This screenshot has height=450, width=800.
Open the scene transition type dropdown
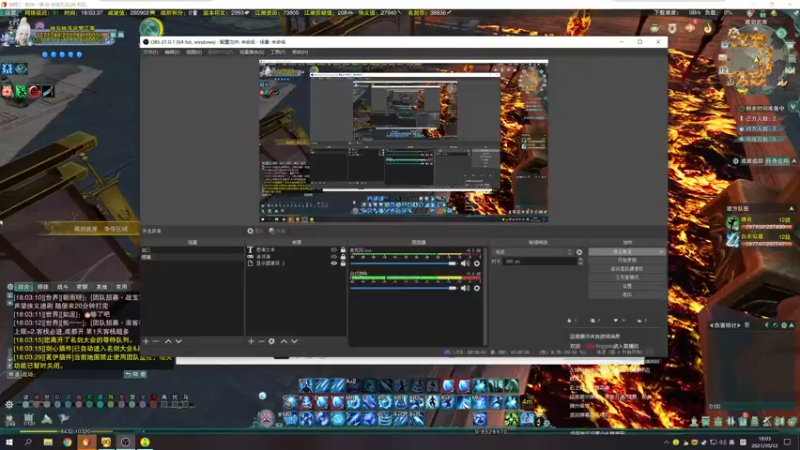(533, 252)
